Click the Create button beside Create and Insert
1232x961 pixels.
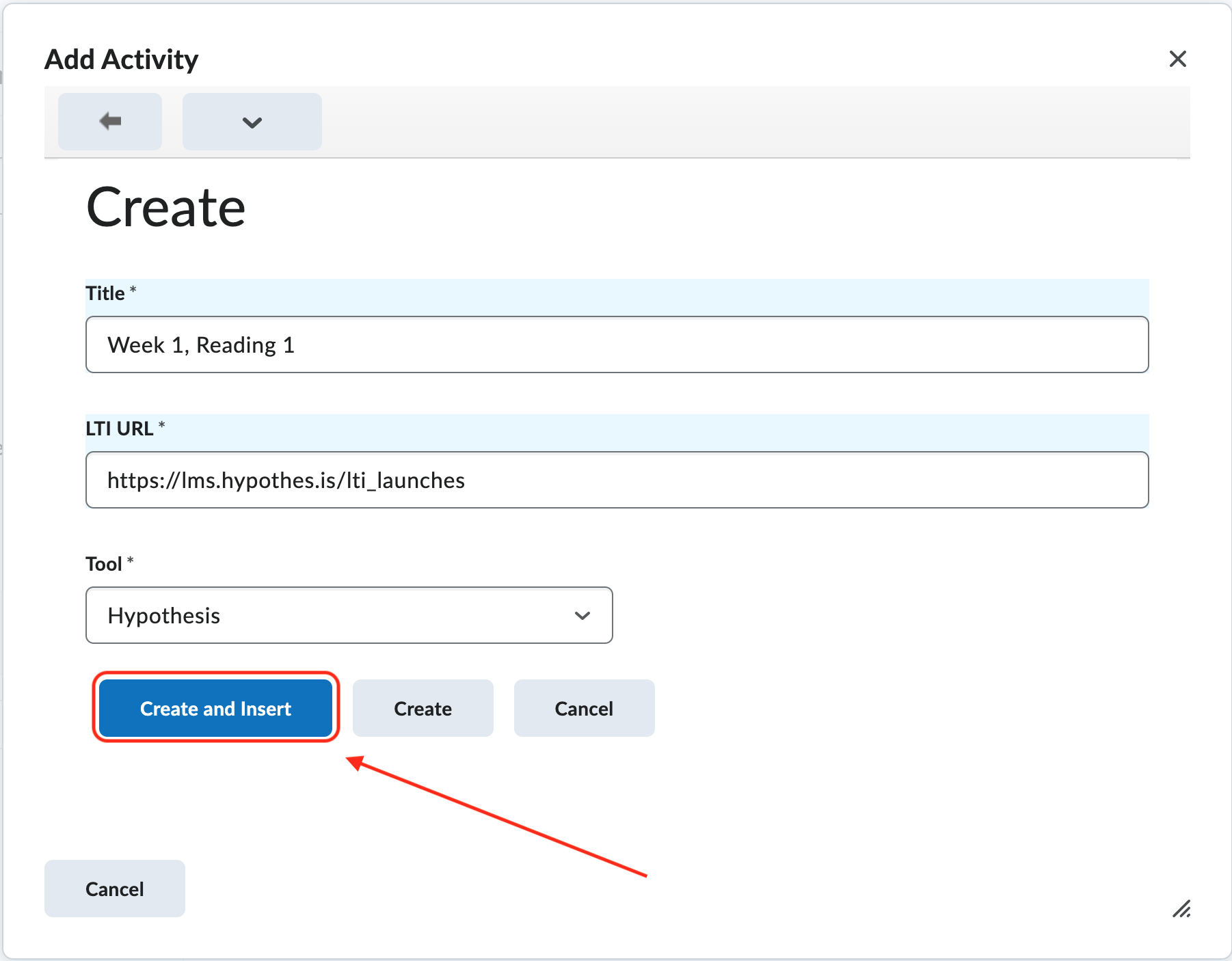click(423, 708)
